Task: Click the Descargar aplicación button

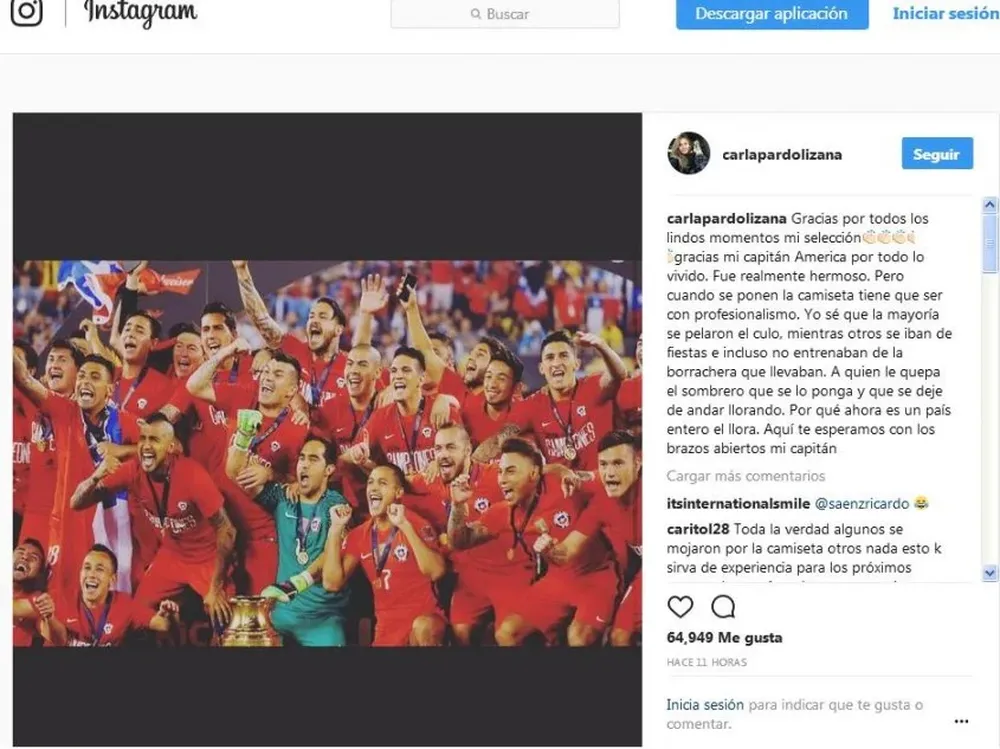Action: [772, 13]
